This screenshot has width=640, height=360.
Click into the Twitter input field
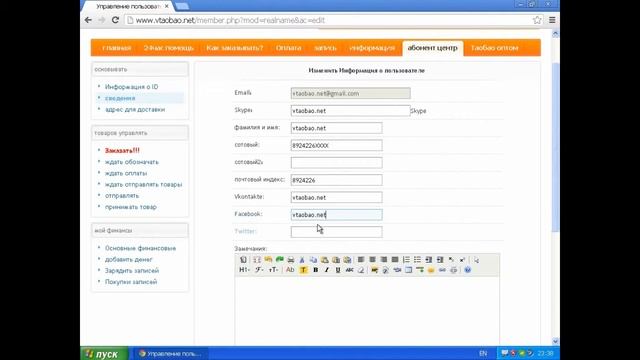tap(336, 232)
